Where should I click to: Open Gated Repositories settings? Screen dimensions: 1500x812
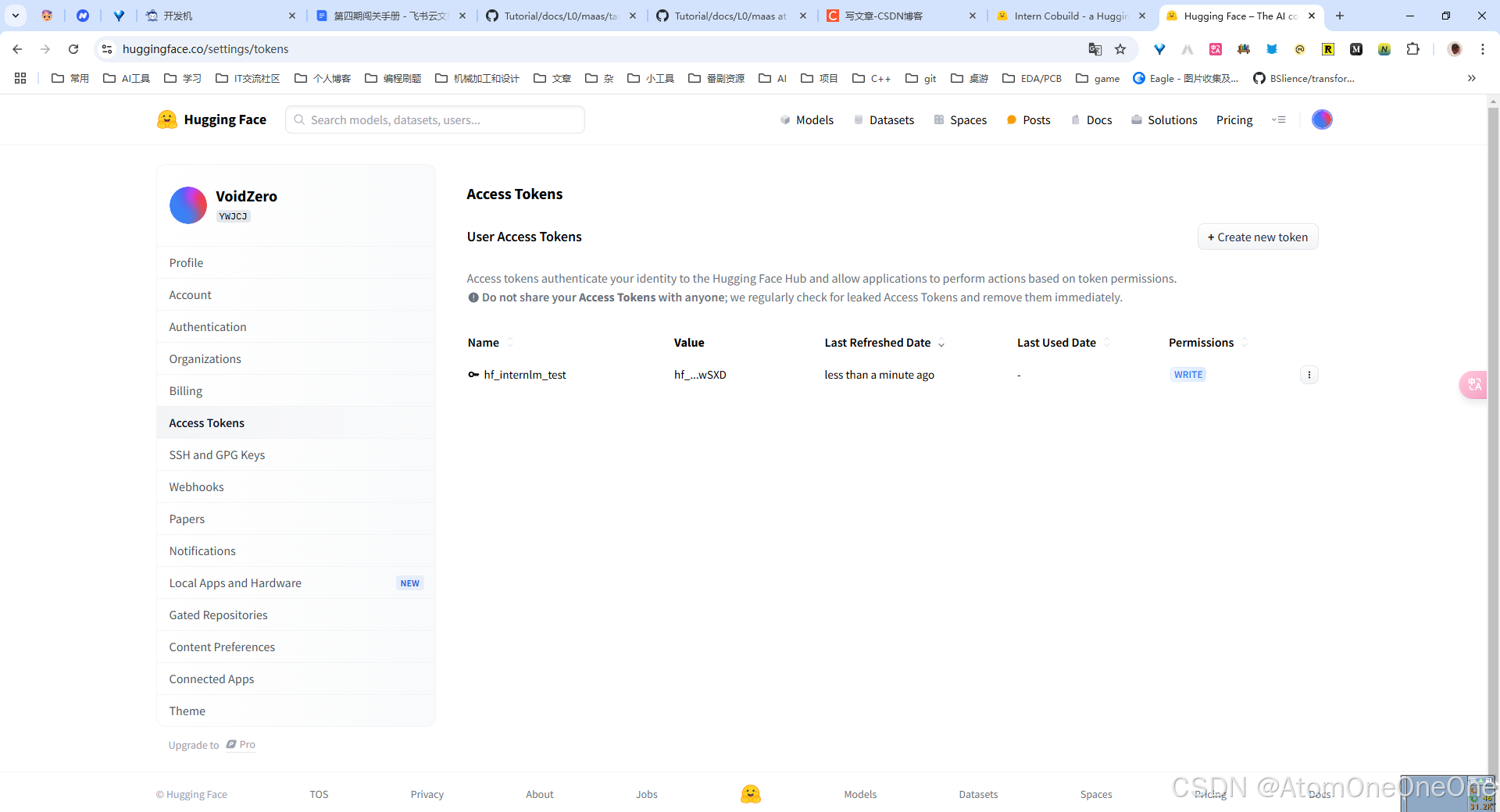click(x=296, y=614)
